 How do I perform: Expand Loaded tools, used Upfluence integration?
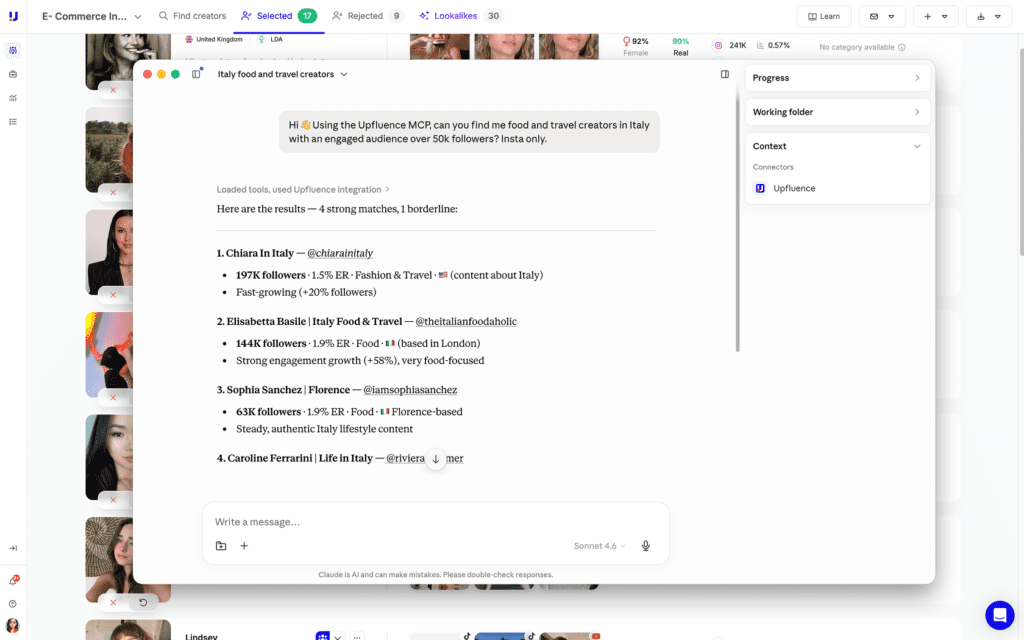(303, 189)
